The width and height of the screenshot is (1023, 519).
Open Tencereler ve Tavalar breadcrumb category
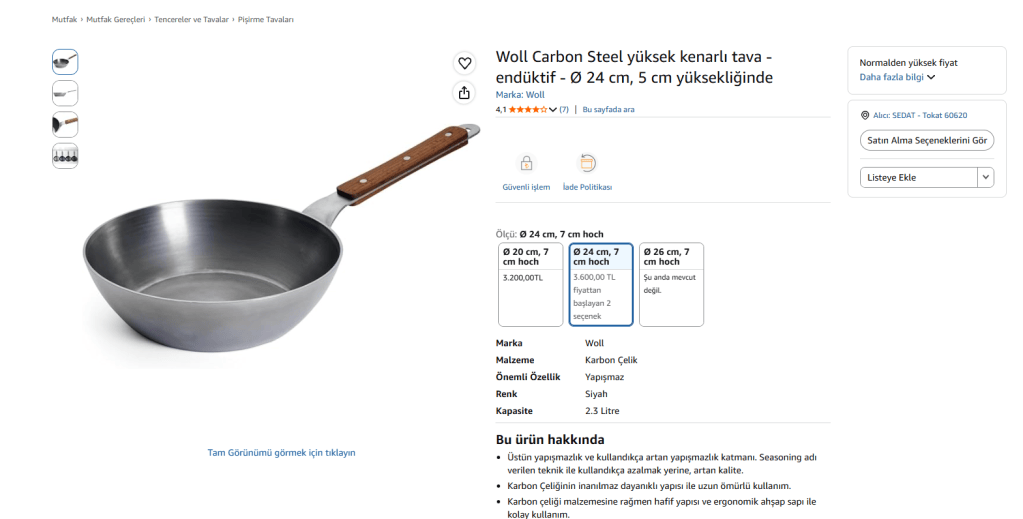(191, 20)
